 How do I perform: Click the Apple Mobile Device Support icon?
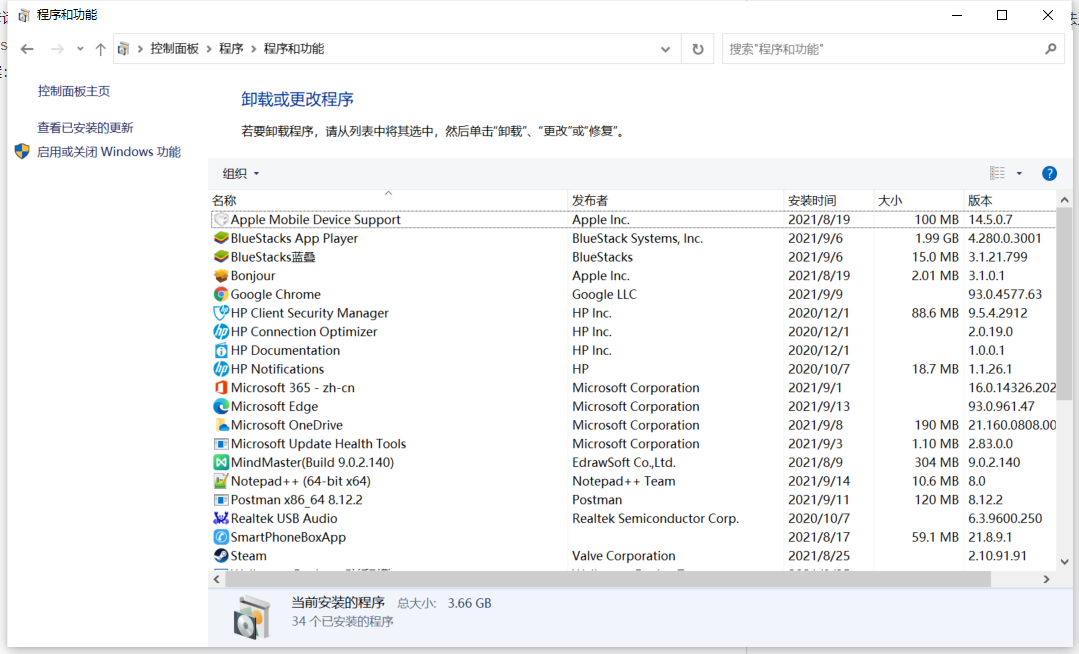[221, 220]
